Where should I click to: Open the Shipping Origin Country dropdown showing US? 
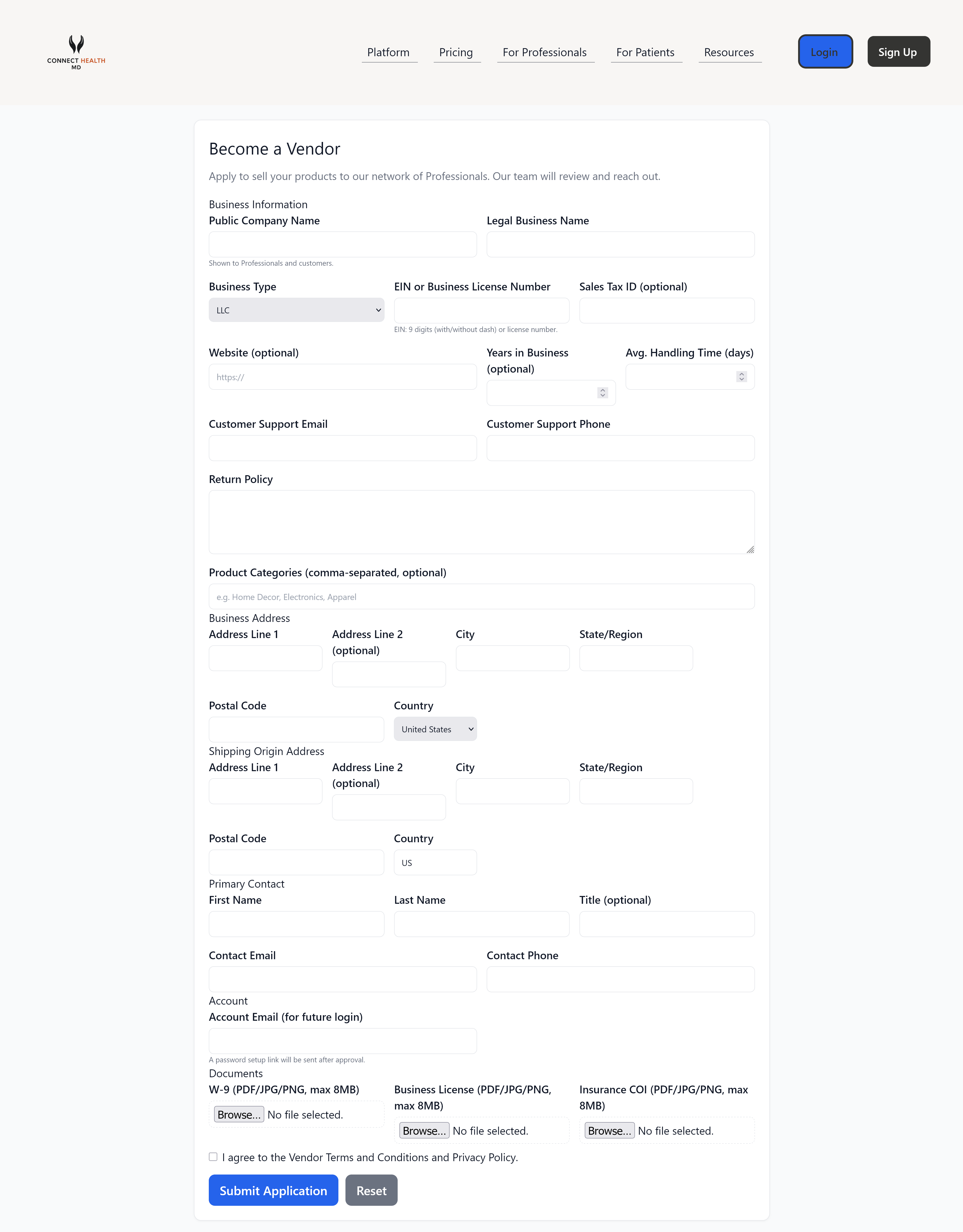pos(435,862)
